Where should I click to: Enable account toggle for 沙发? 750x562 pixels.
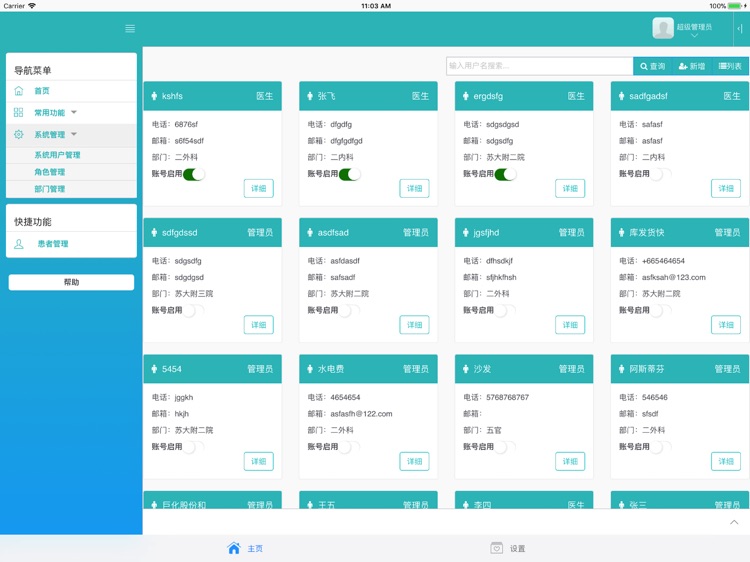pyautogui.click(x=506, y=447)
